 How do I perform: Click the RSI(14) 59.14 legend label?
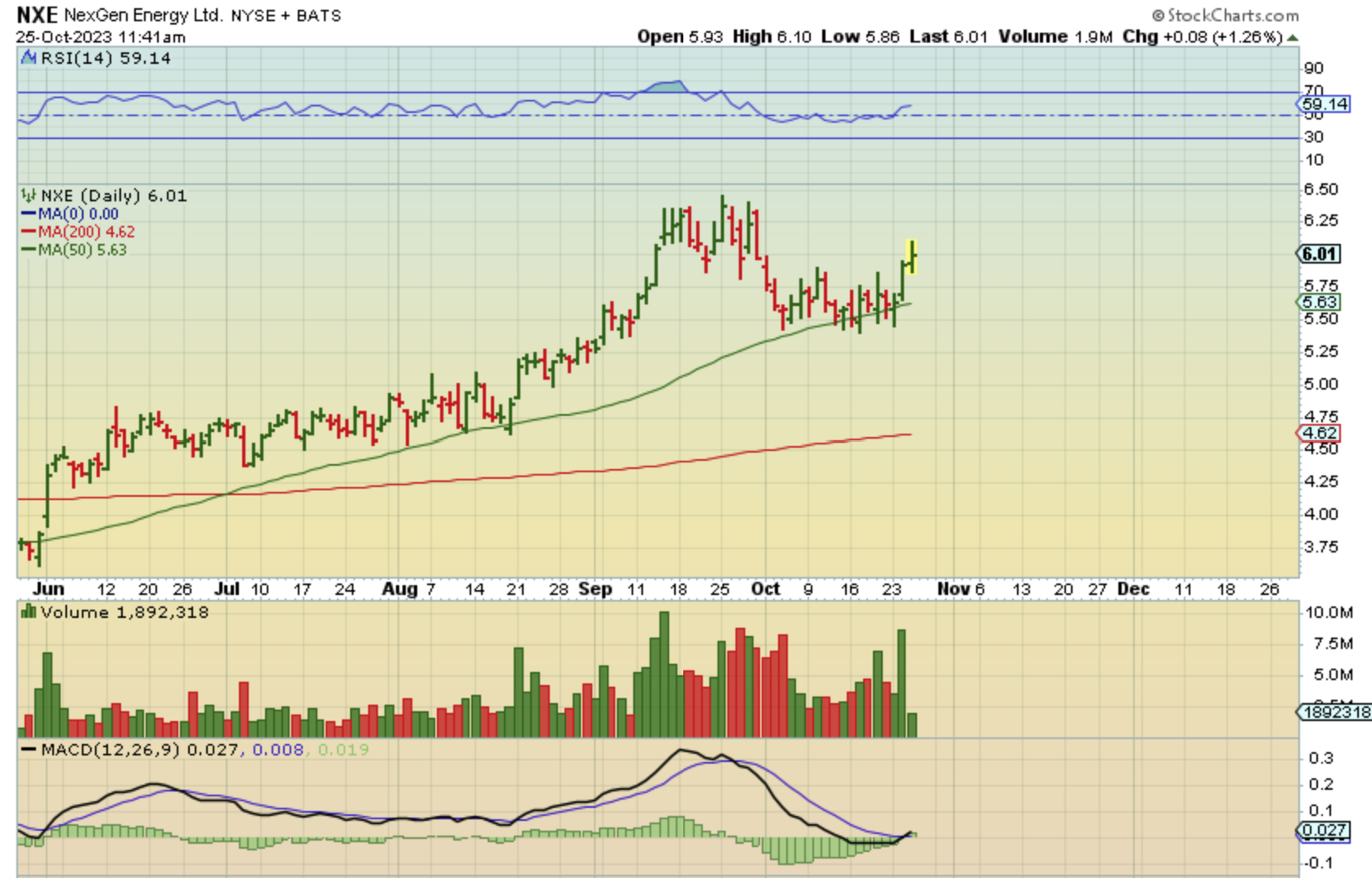tap(106, 58)
